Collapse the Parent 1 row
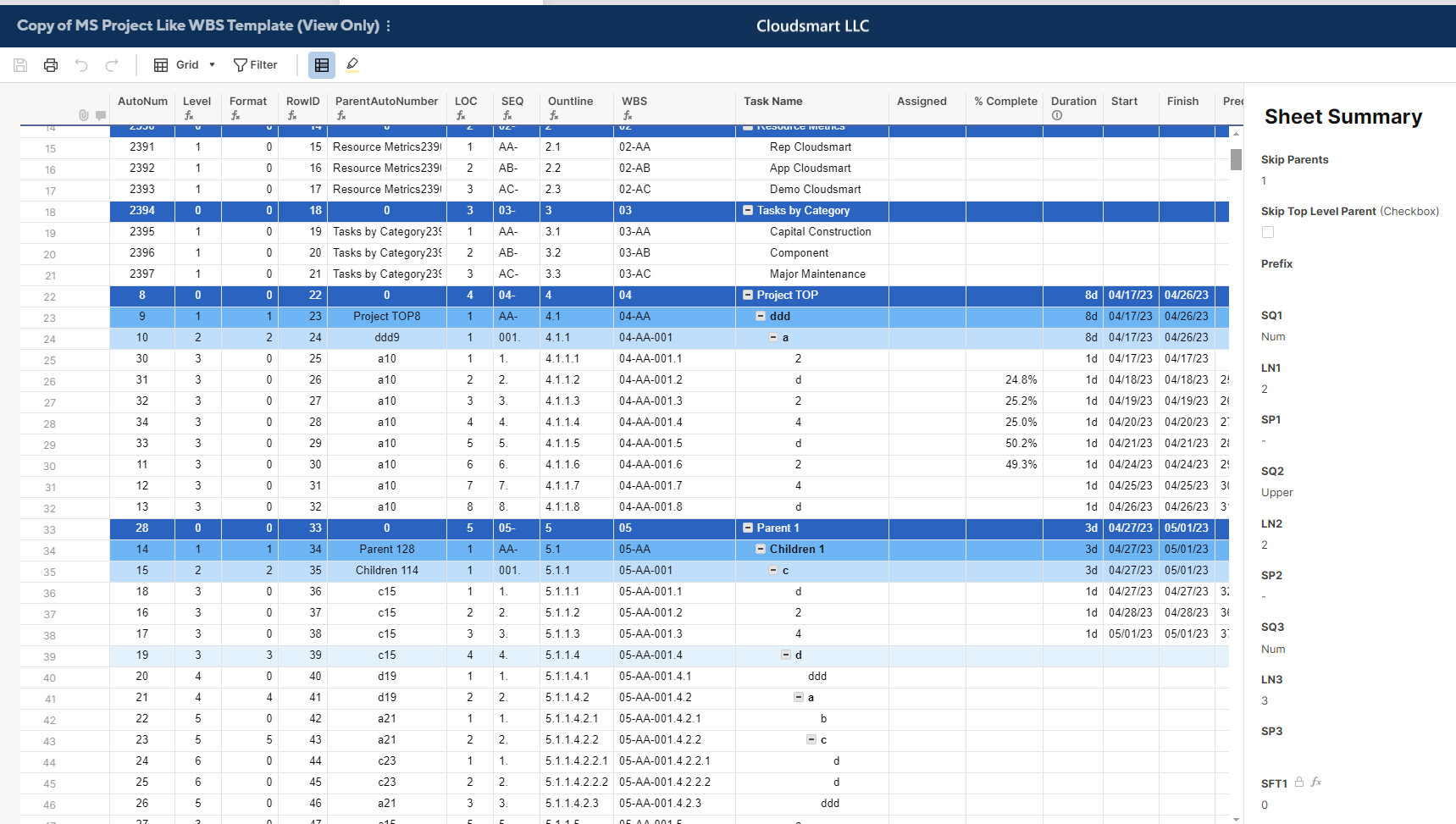Viewport: 1456px width, 824px height. point(748,528)
